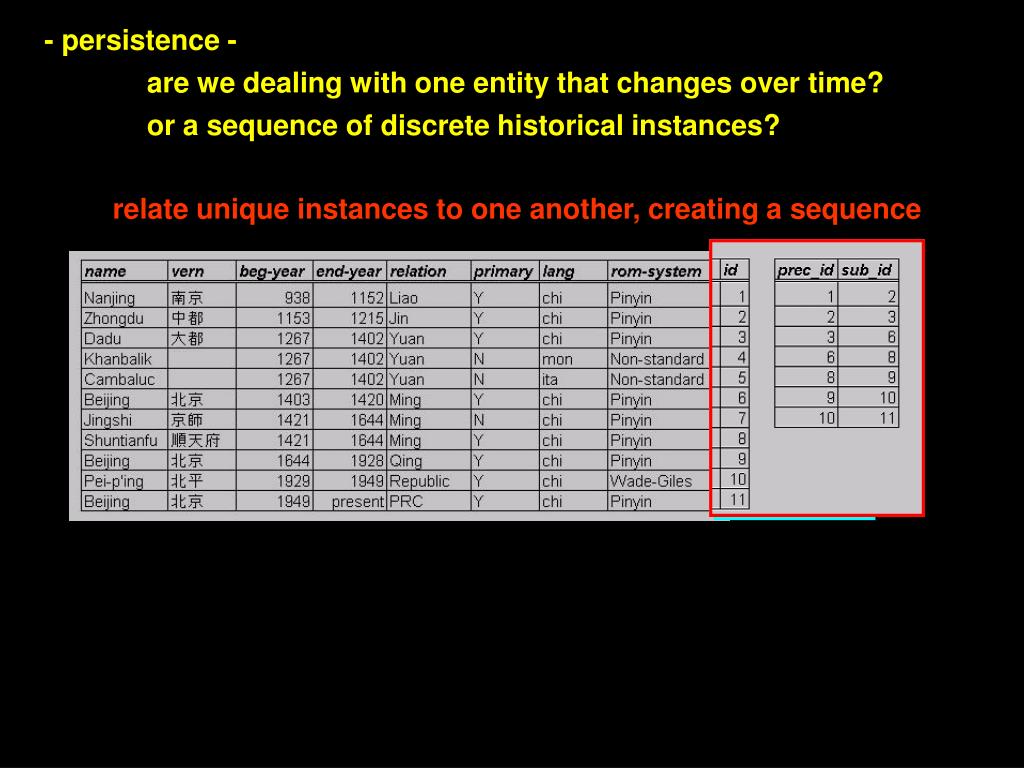Click the relation value 'Liao'

(403, 298)
